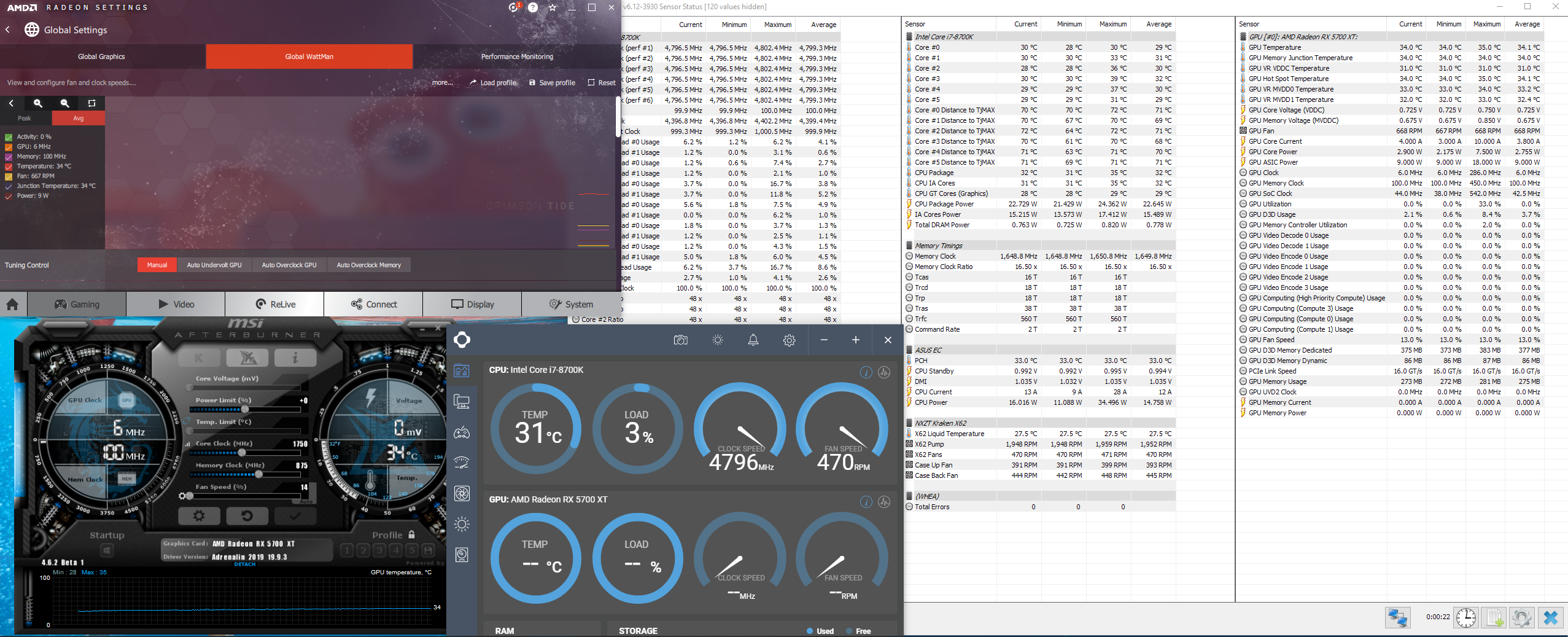Select Auto Undervolt GPU tuning control
This screenshot has height=637, width=1568.
214,265
